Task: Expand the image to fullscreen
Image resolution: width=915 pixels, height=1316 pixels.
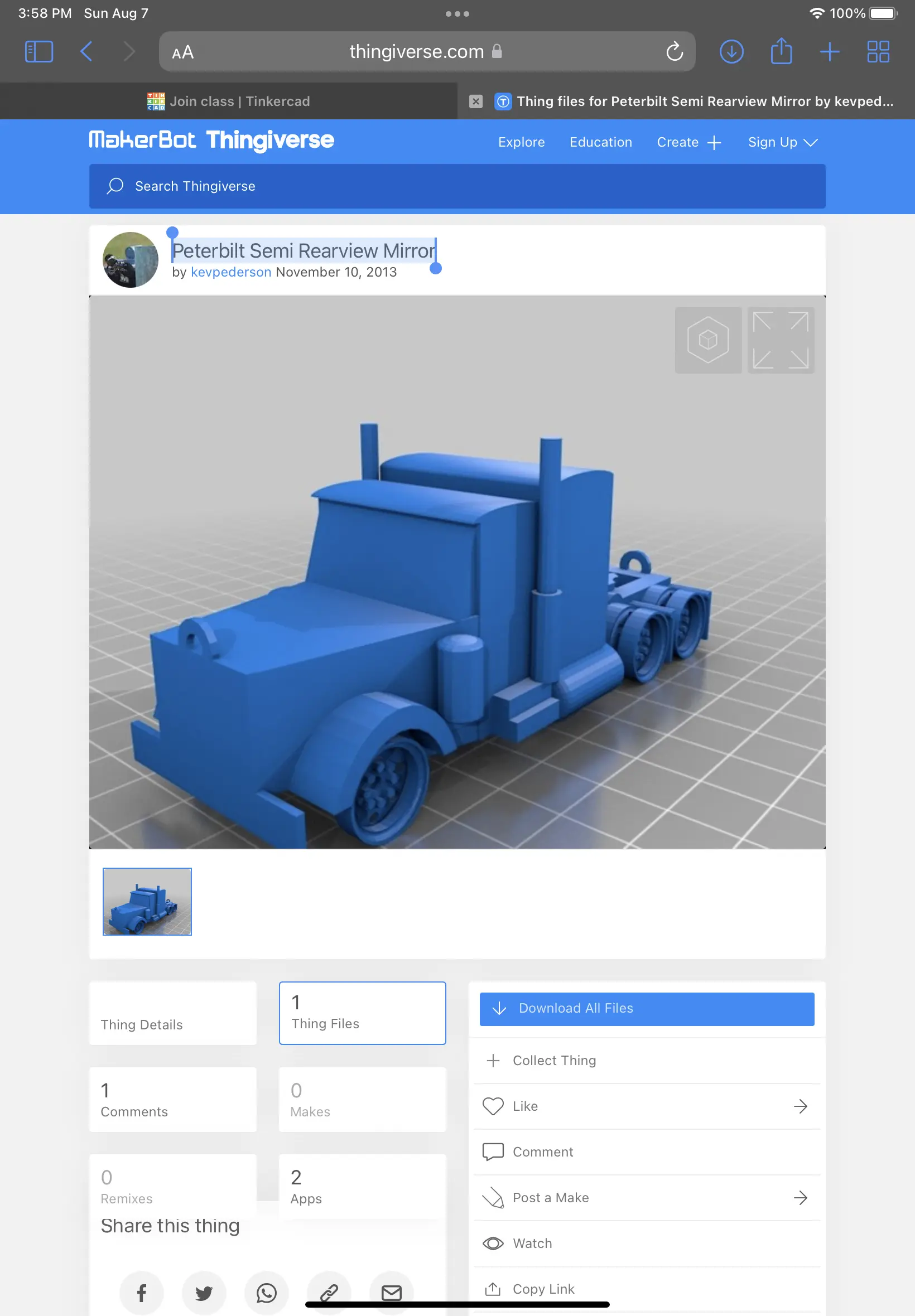Action: (781, 340)
